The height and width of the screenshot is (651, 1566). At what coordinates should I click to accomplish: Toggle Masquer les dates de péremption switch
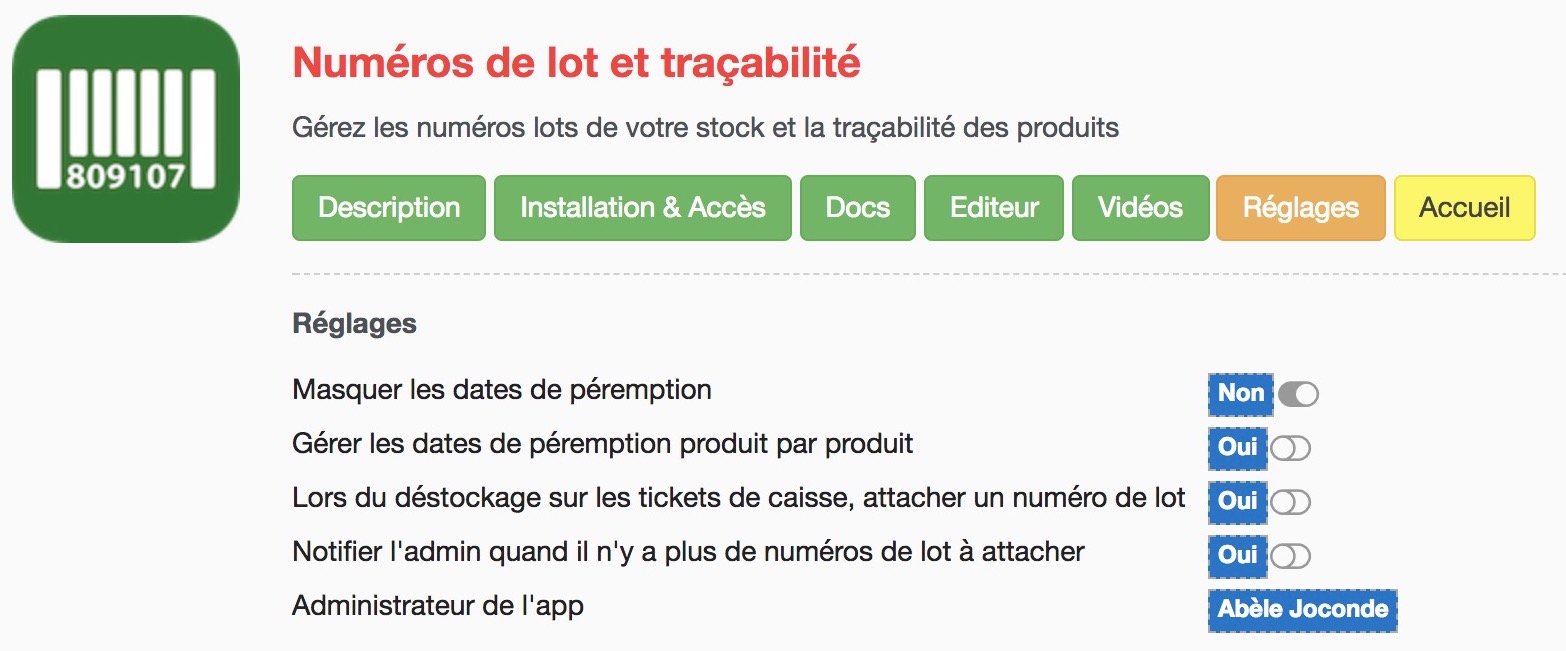(1298, 394)
